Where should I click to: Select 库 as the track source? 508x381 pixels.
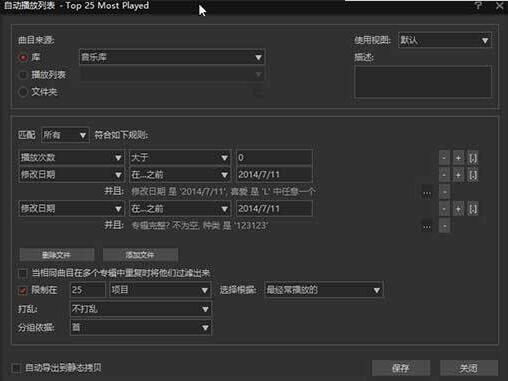pyautogui.click(x=23, y=57)
